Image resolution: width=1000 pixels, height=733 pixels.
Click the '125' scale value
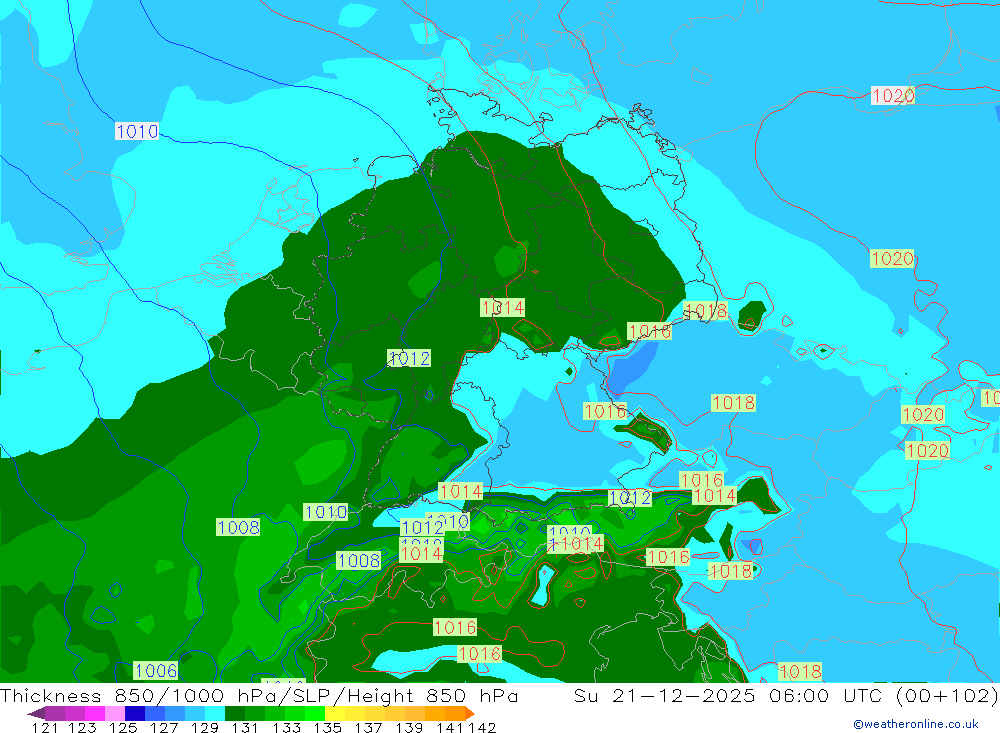(x=123, y=727)
